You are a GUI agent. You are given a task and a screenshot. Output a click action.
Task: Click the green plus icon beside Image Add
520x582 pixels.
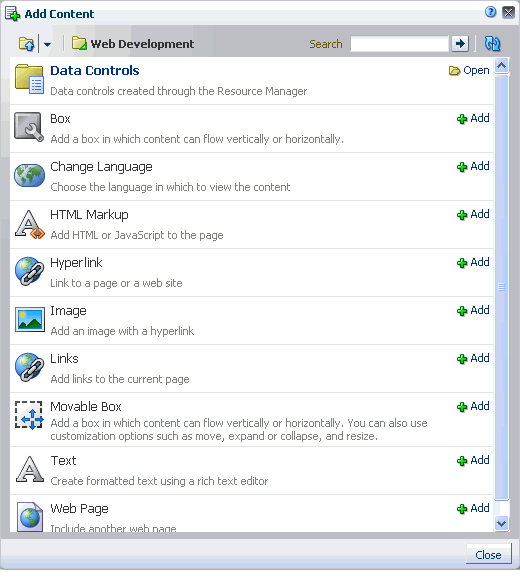click(462, 311)
